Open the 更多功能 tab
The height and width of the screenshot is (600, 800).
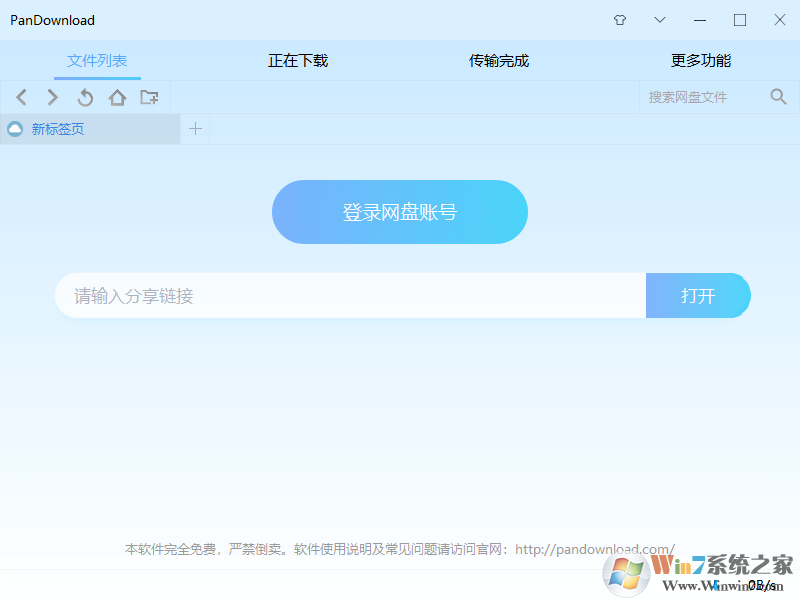coord(701,60)
